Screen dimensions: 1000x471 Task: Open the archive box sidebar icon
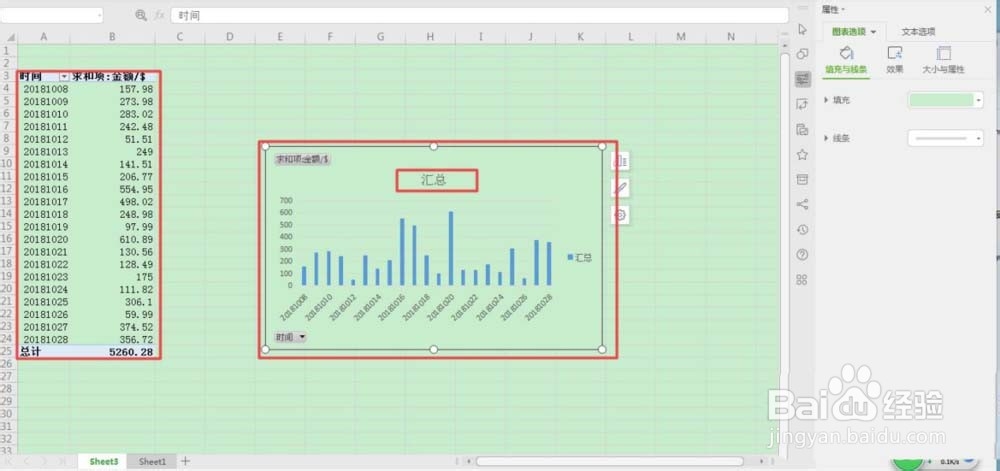click(x=802, y=180)
